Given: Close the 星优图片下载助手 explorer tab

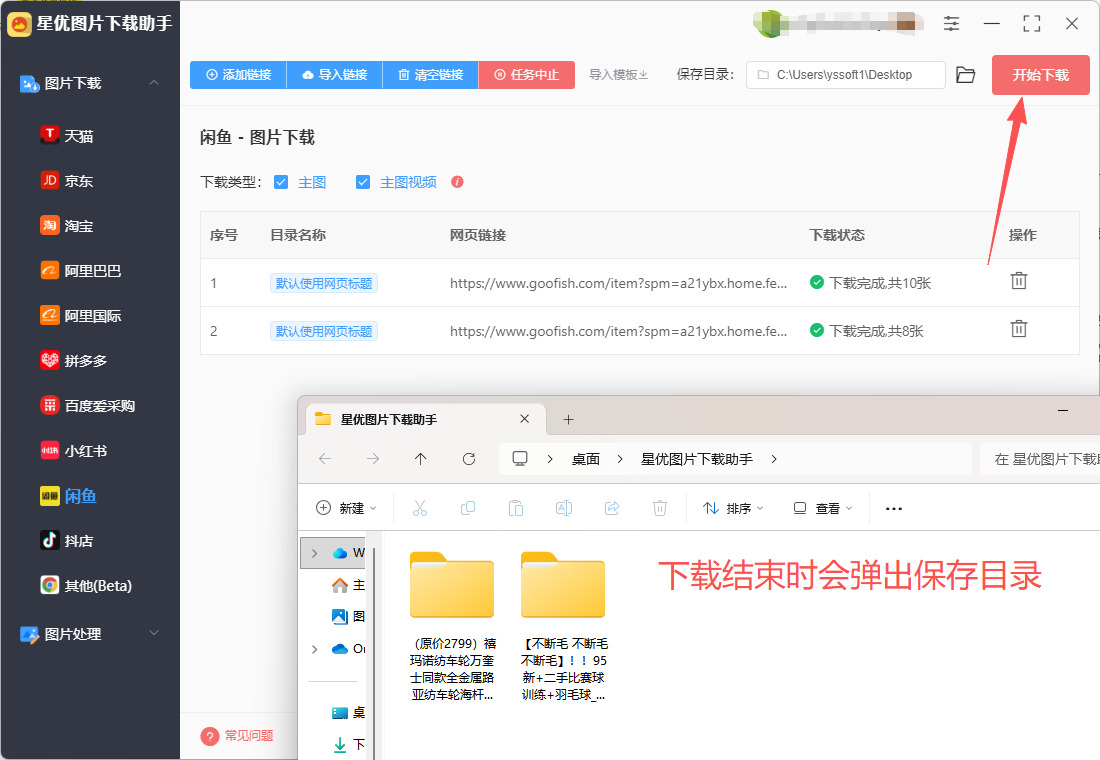Looking at the screenshot, I should 524,419.
